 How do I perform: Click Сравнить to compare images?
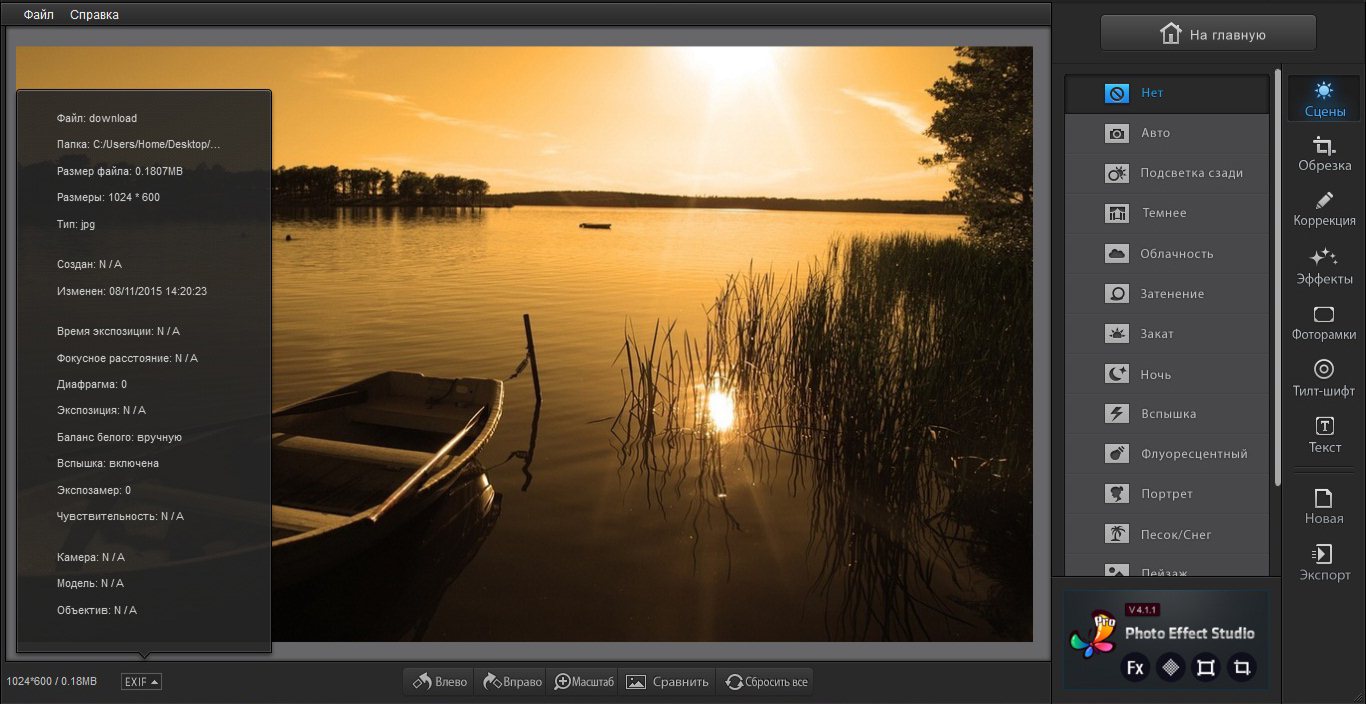click(667, 682)
